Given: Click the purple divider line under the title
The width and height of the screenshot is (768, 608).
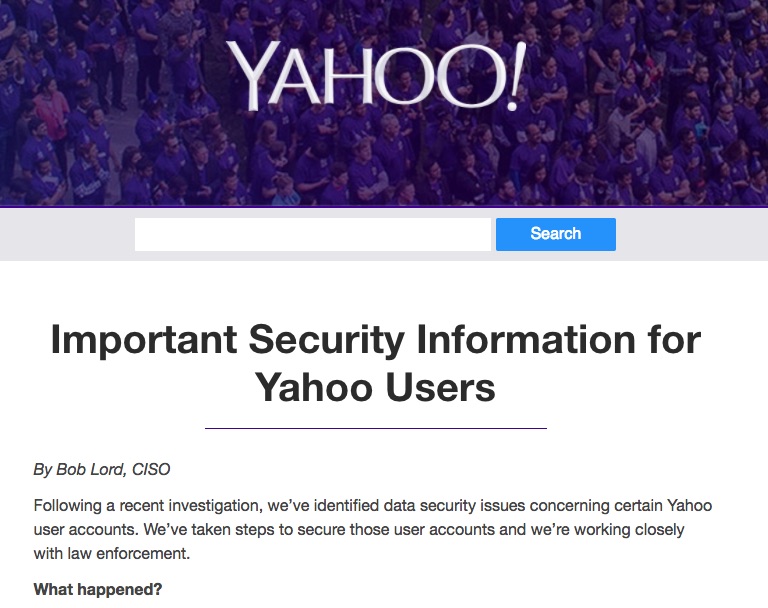Looking at the screenshot, I should coord(376,428).
